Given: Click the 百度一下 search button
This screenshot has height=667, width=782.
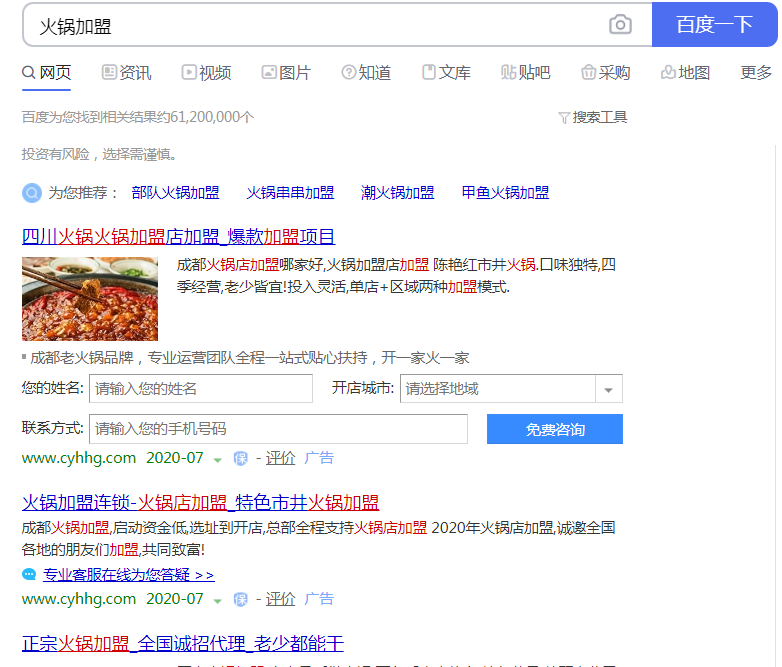Looking at the screenshot, I should pyautogui.click(x=714, y=24).
